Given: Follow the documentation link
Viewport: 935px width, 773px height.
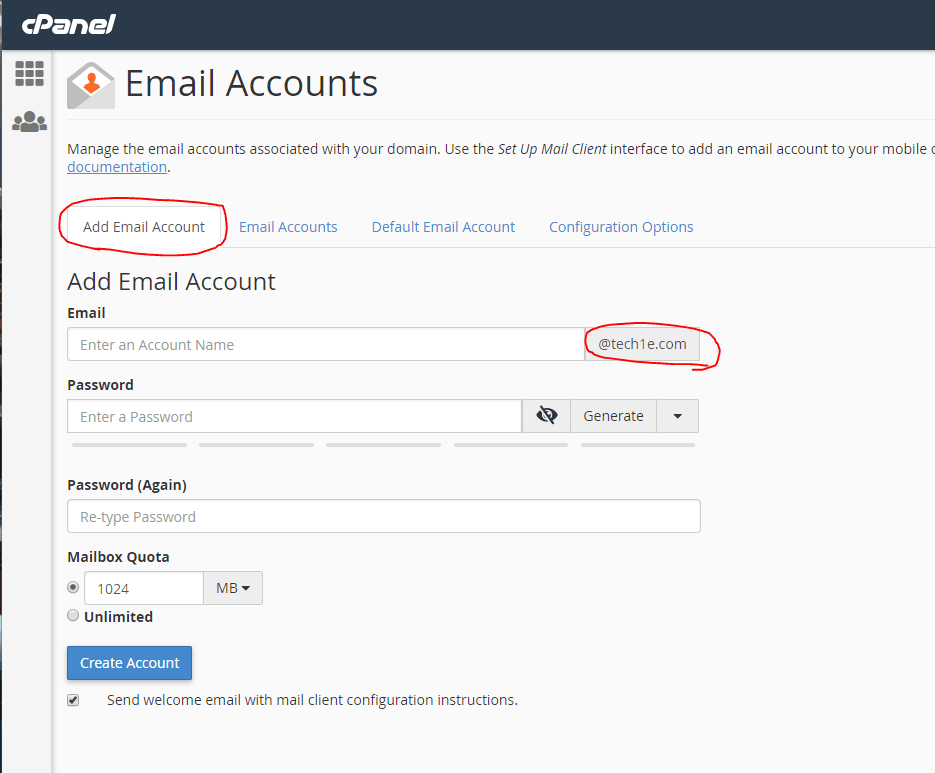Looking at the screenshot, I should [x=117, y=167].
